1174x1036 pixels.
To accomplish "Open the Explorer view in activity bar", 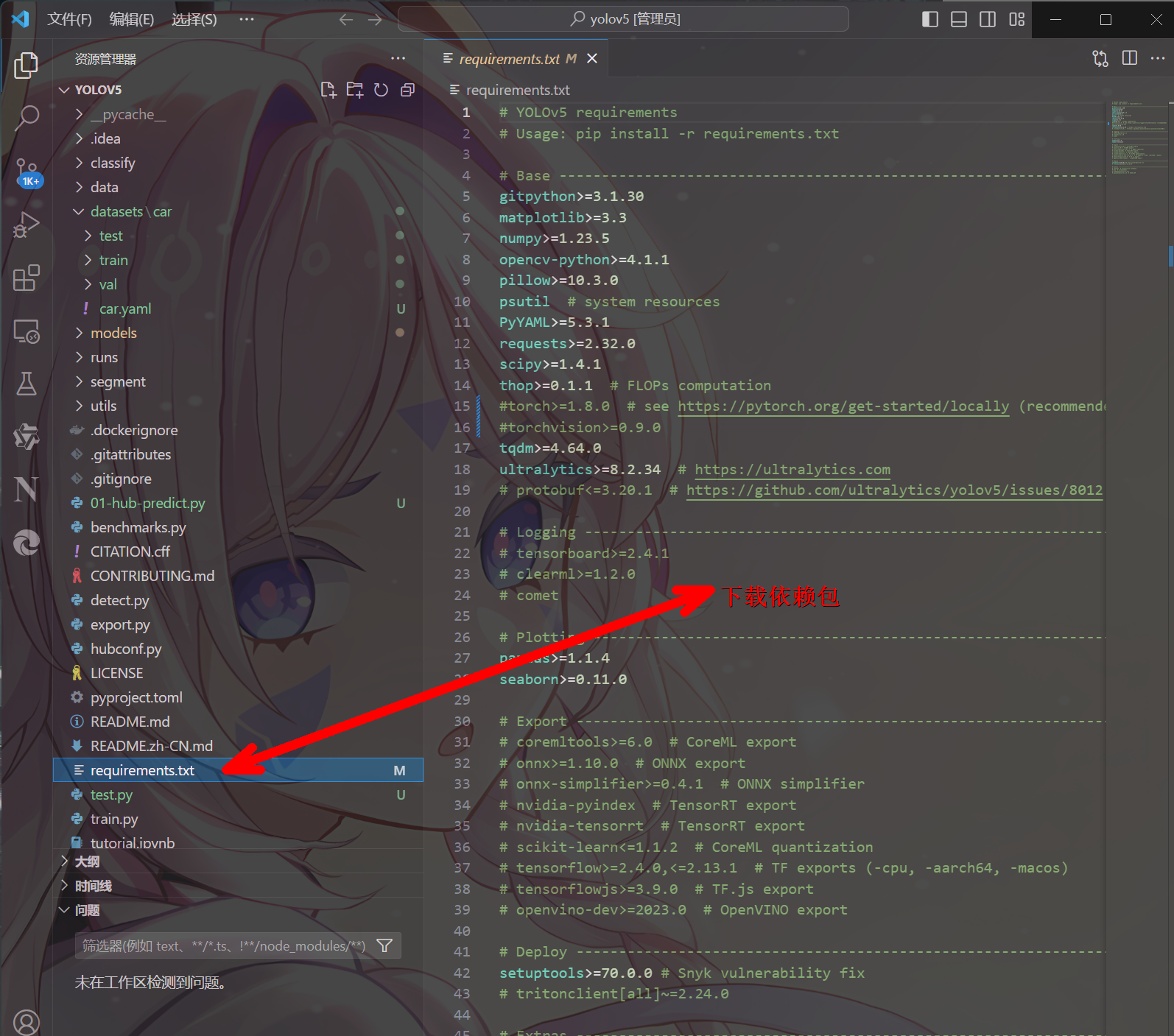I will (x=27, y=65).
